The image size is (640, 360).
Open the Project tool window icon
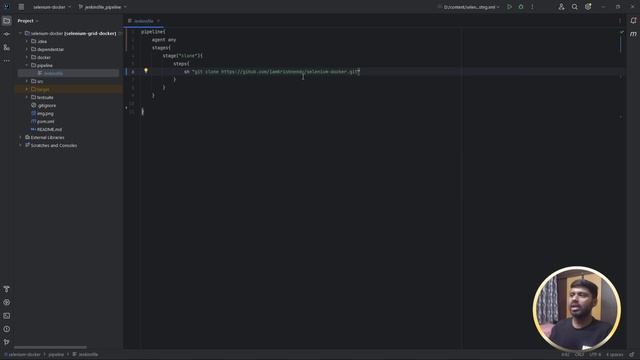(x=7, y=20)
